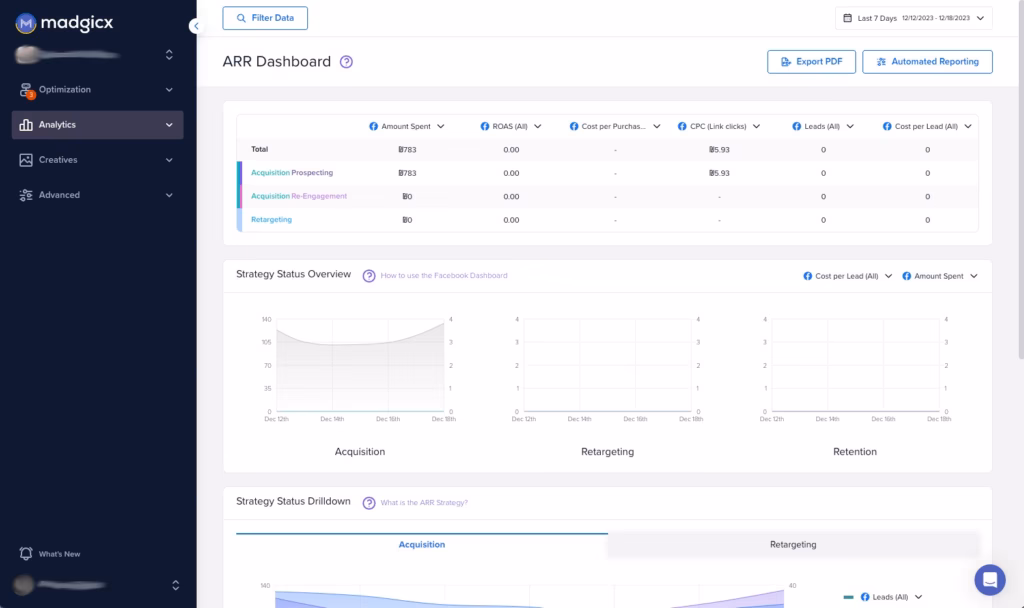The height and width of the screenshot is (608, 1024).
Task: Open the chat support bubble
Action: pyautogui.click(x=990, y=579)
